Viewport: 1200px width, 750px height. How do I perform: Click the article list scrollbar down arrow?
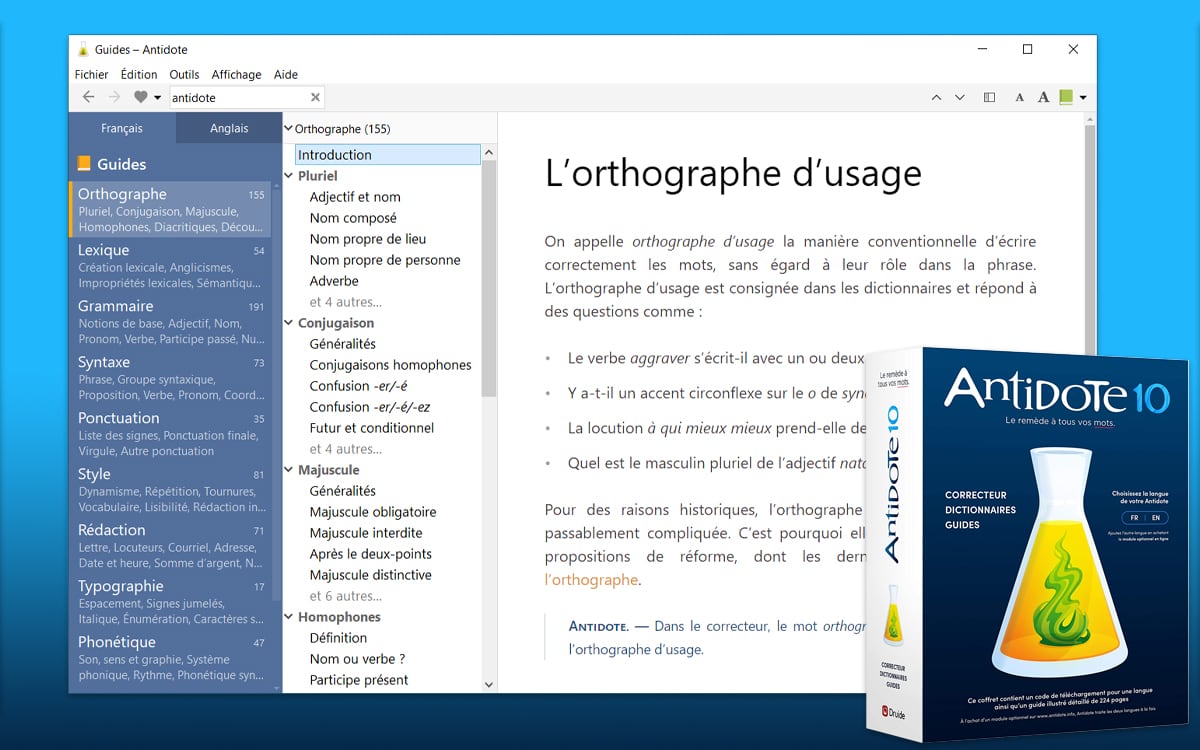pyautogui.click(x=489, y=685)
